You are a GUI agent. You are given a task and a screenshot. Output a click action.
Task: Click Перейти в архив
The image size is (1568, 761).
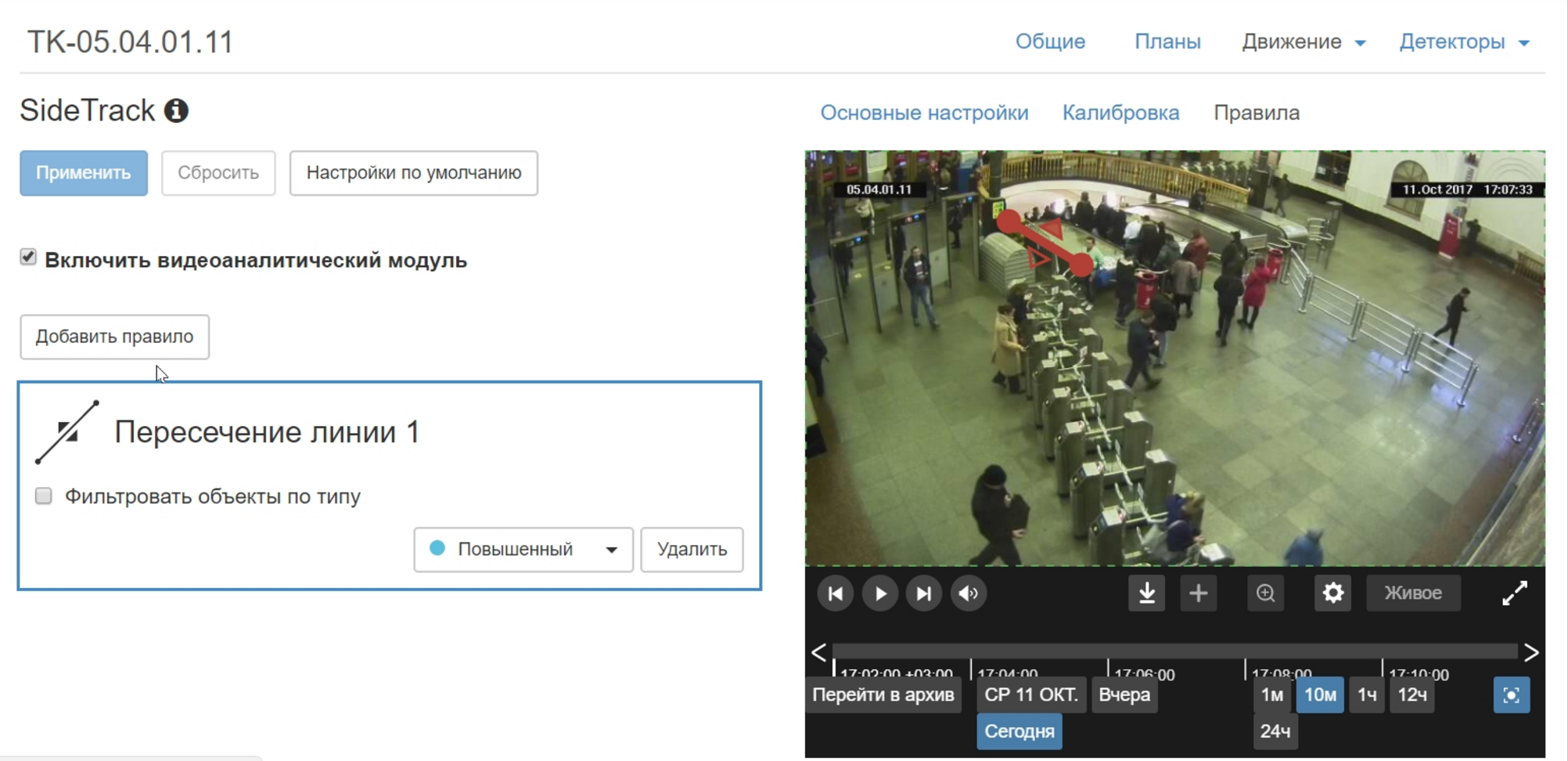point(883,695)
